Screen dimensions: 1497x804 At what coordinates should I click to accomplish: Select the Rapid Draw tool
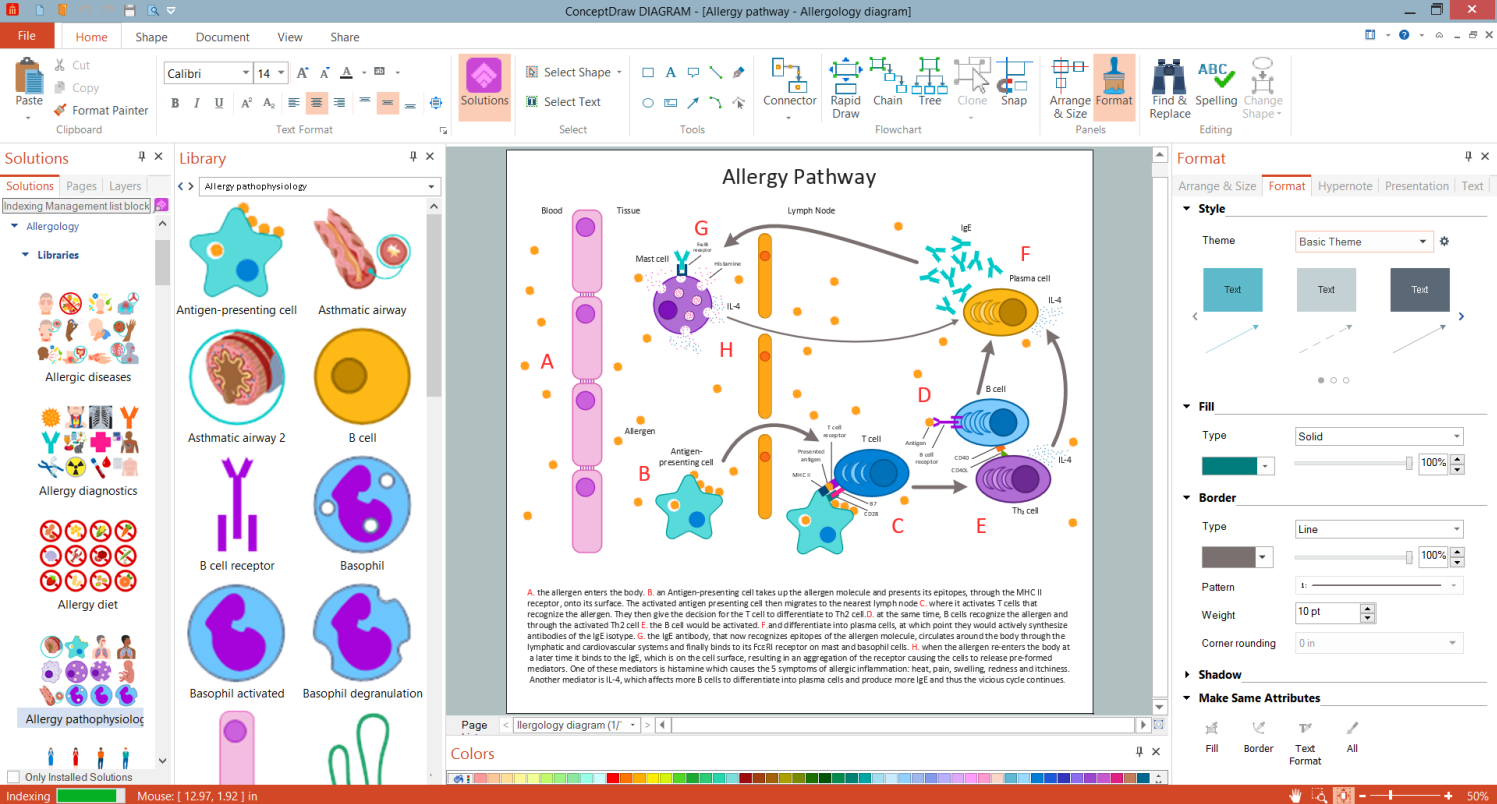[x=845, y=88]
